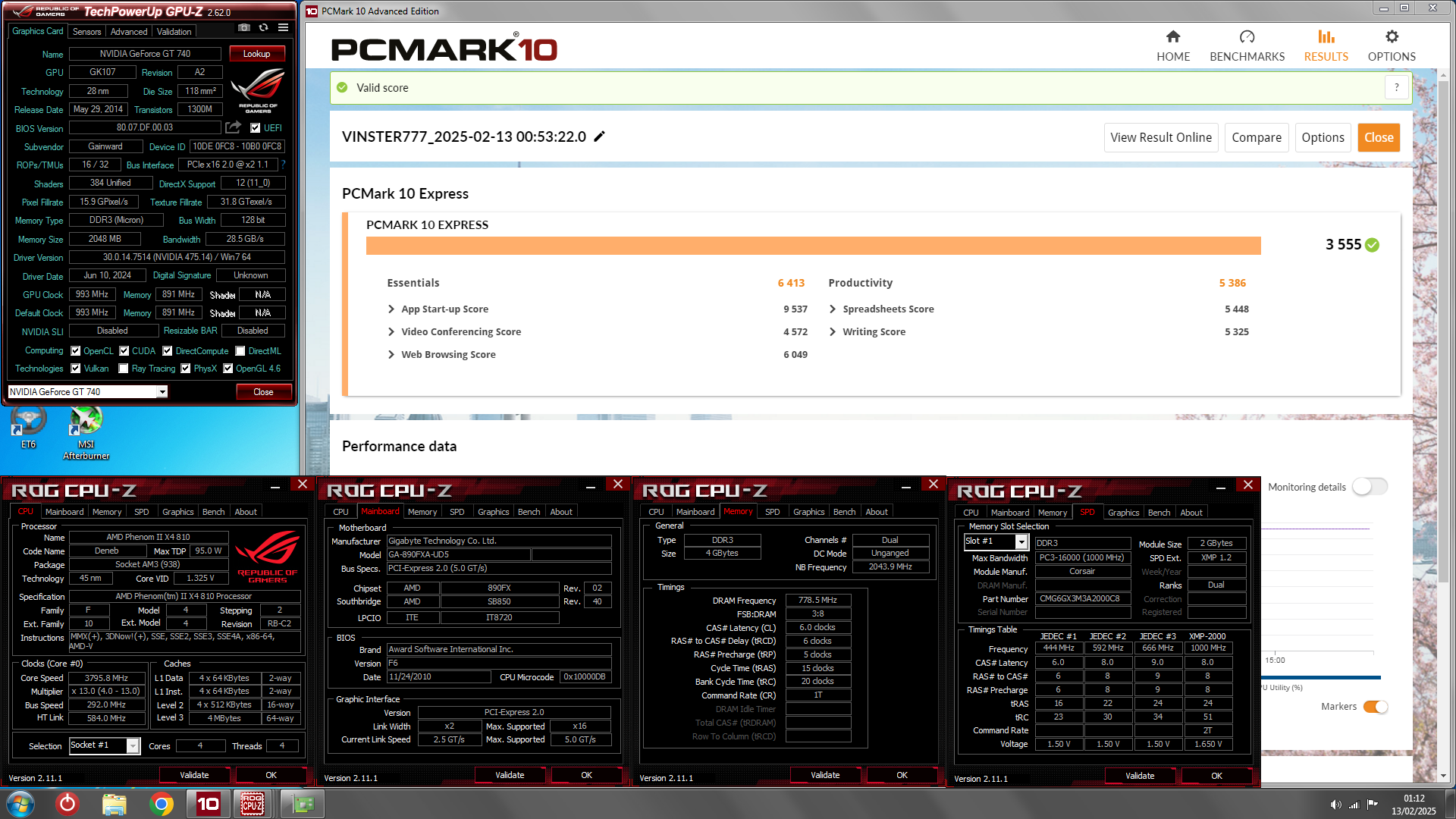Image resolution: width=1456 pixels, height=819 pixels.
Task: Switch to GPU-Z Validation tab
Action: click(x=174, y=31)
